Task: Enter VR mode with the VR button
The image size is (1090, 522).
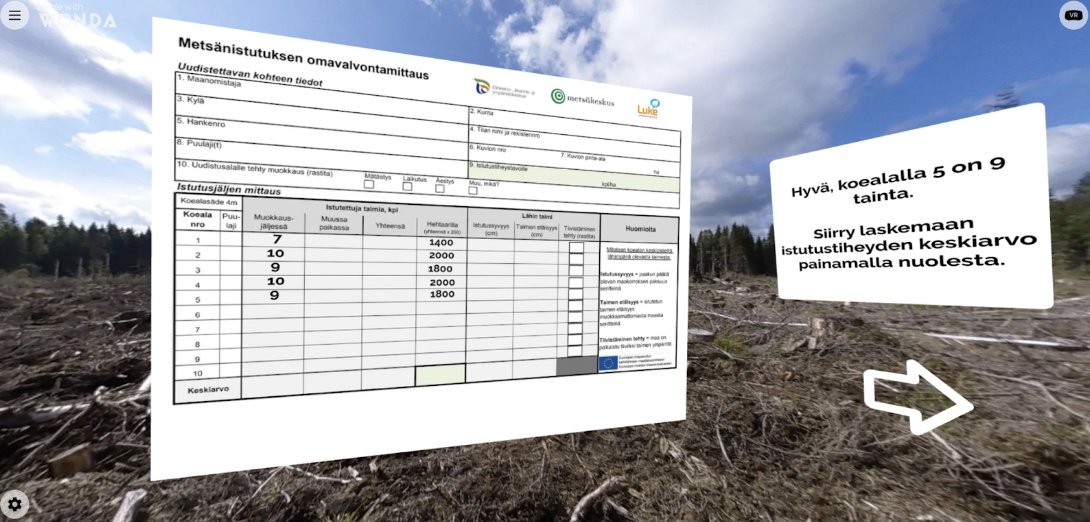Action: pyautogui.click(x=1073, y=15)
